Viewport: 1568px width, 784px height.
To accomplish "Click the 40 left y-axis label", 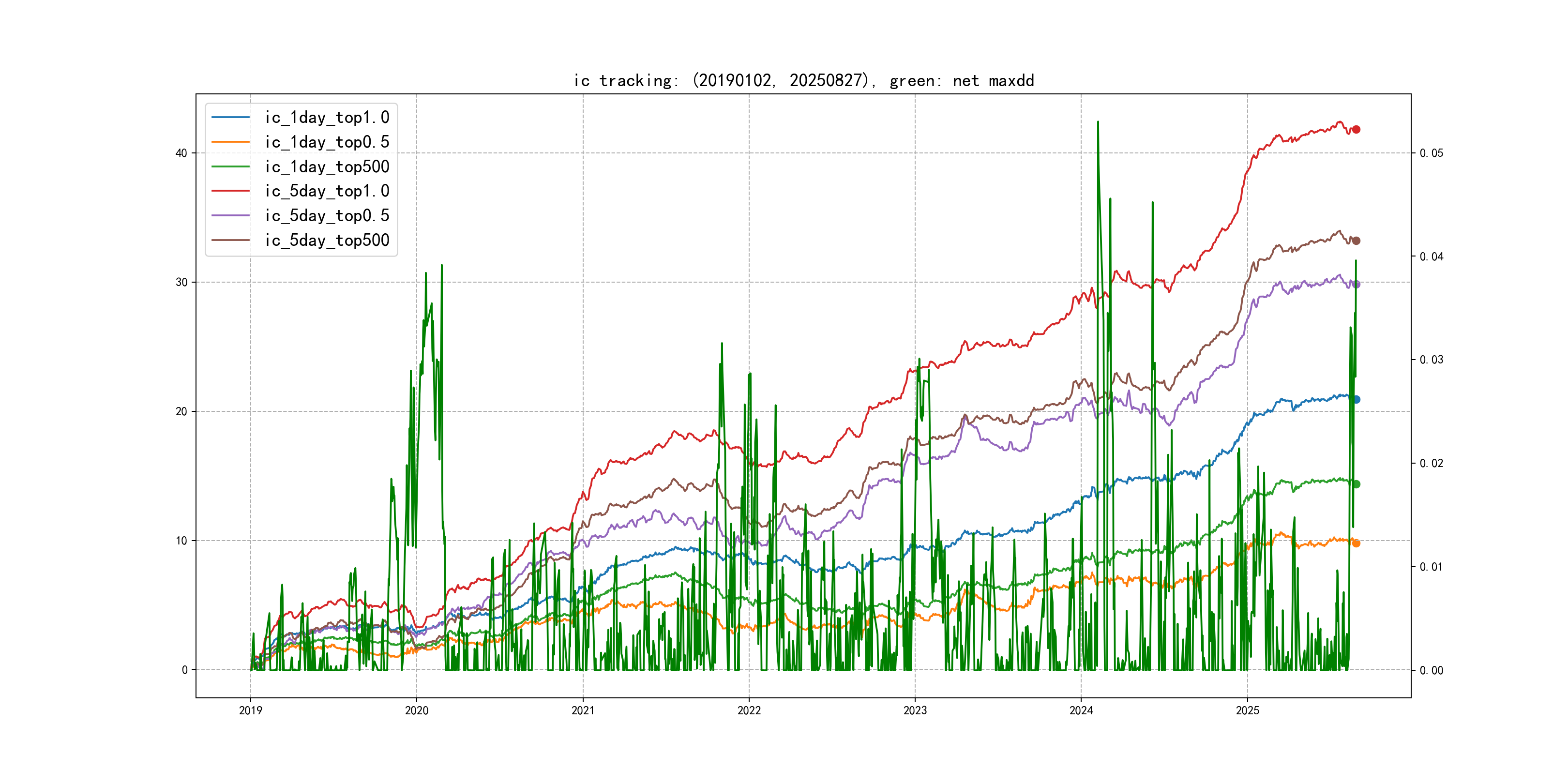I will point(181,153).
